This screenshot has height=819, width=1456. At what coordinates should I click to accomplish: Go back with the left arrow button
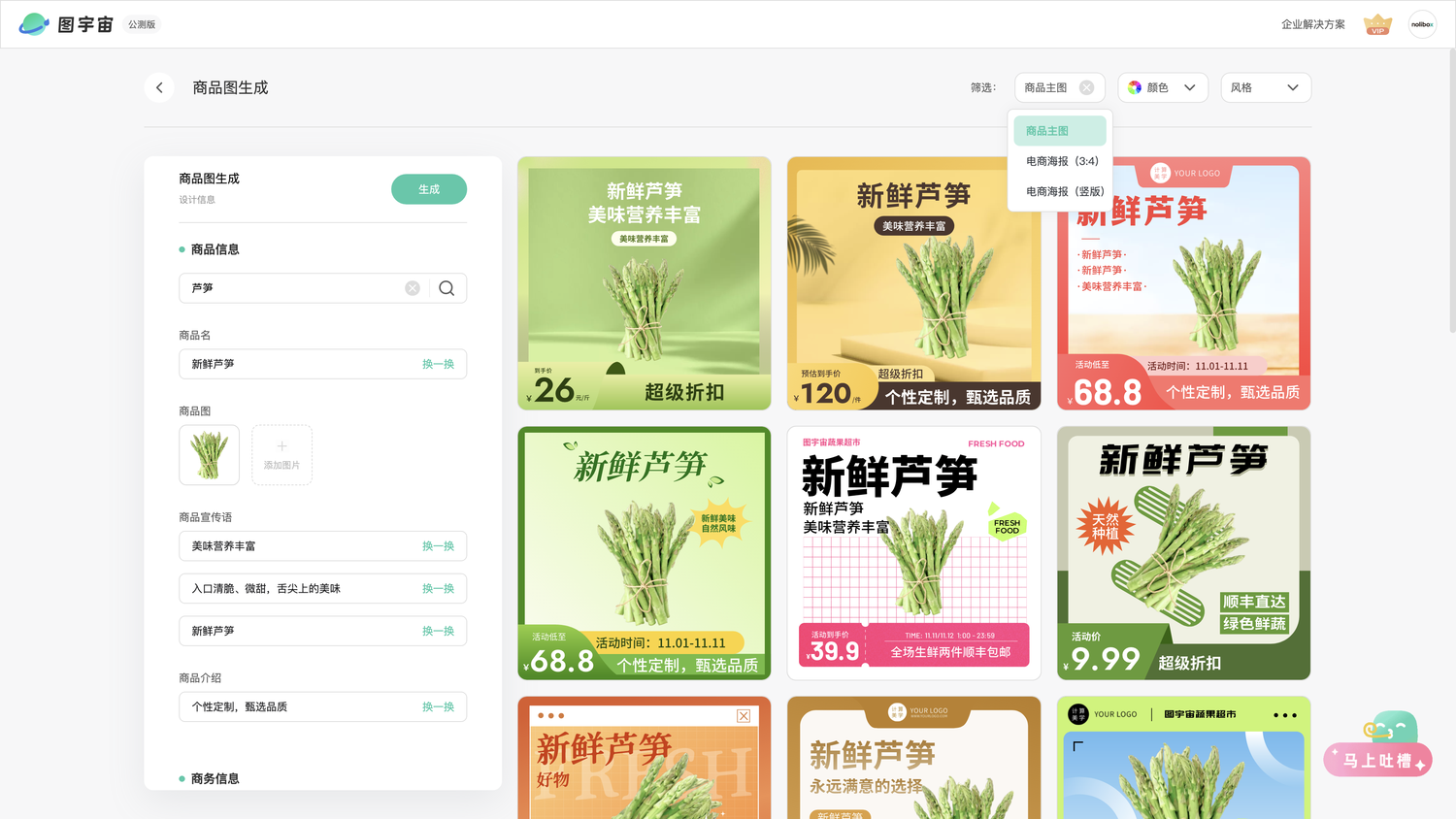159,87
